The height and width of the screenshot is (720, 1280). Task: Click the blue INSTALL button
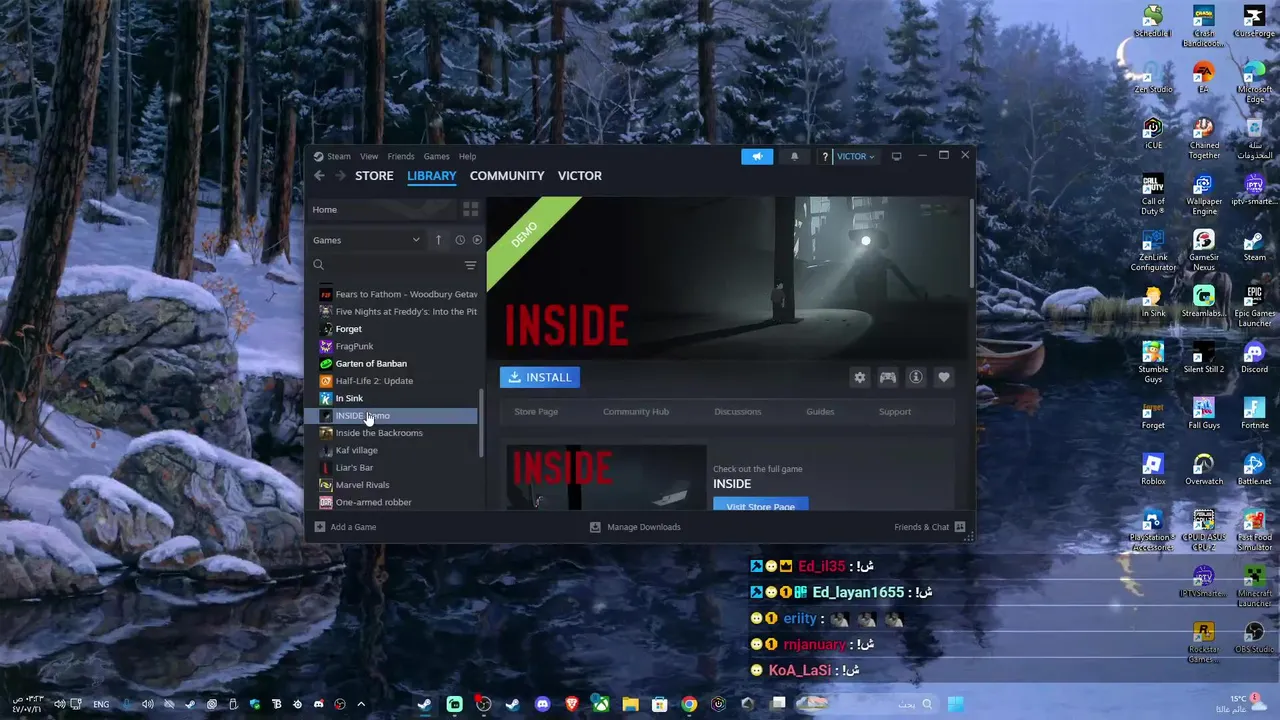(540, 377)
